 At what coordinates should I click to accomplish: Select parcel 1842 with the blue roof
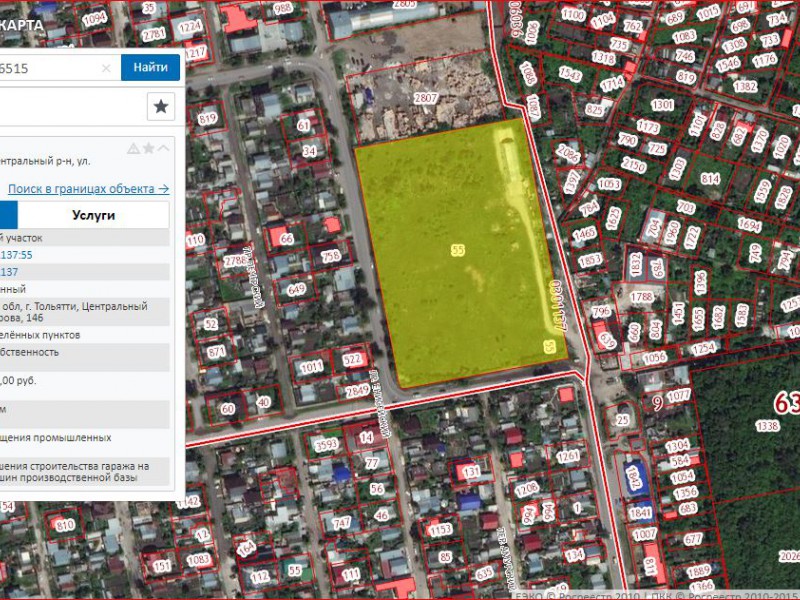tap(633, 478)
